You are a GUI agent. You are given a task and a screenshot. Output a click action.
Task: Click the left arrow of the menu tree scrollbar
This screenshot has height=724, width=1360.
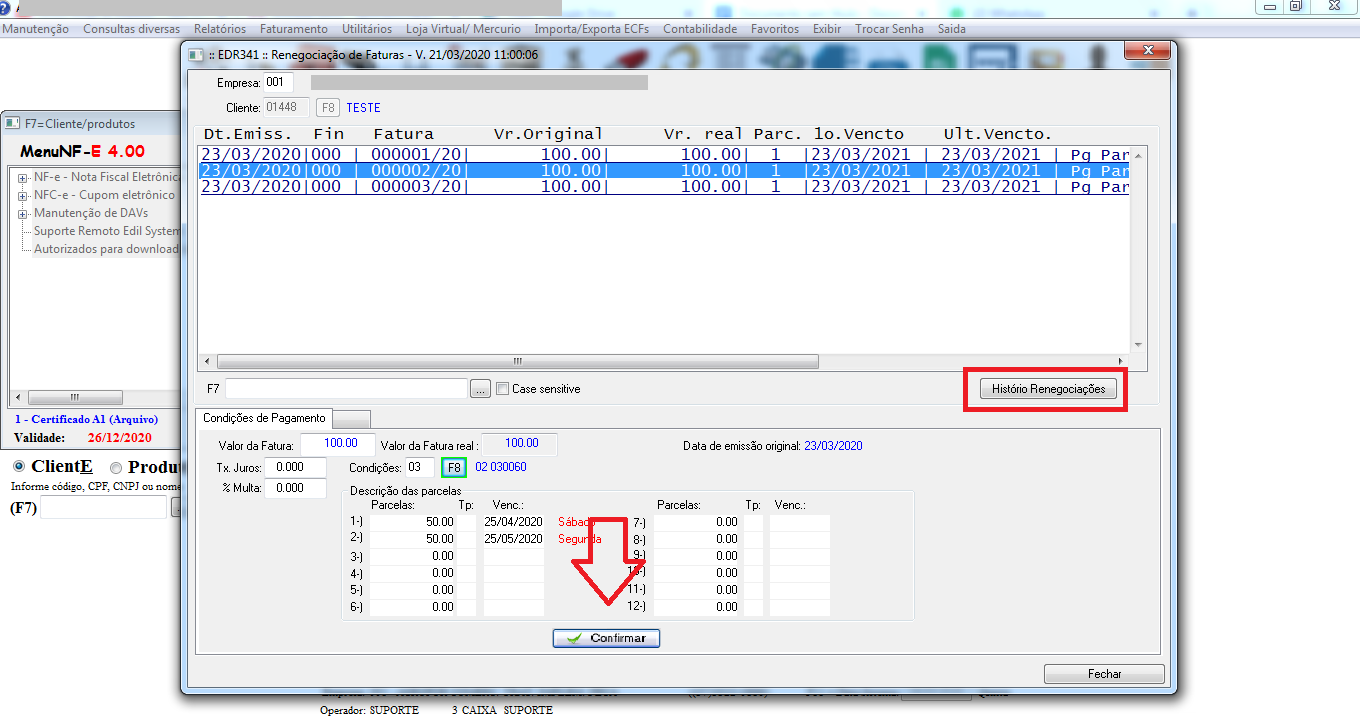[x=16, y=397]
